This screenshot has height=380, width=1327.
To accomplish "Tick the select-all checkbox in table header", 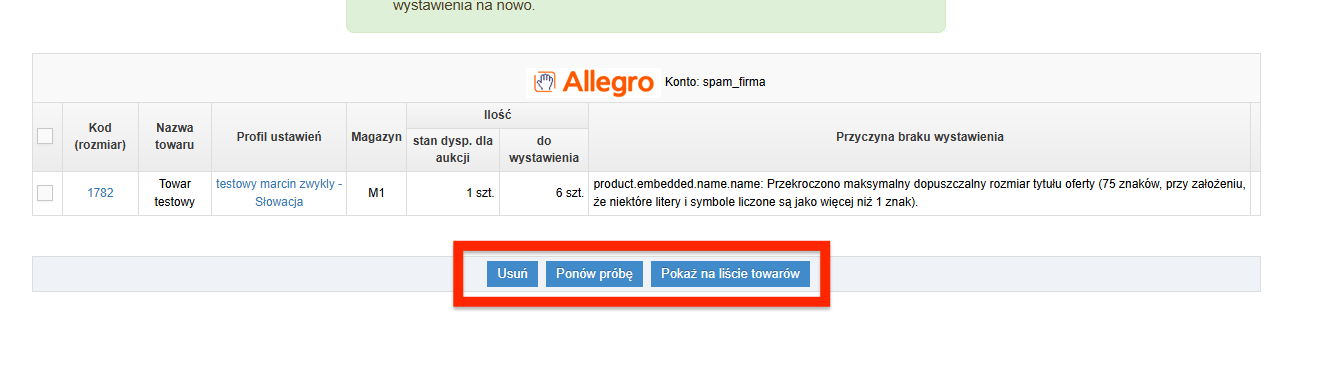I will point(45,136).
